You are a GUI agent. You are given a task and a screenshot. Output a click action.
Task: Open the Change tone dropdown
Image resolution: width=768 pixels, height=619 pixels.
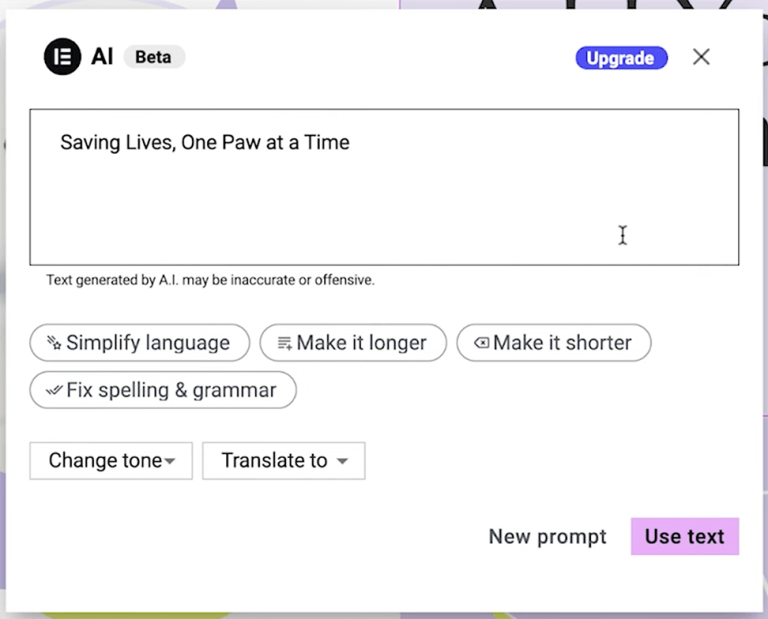[x=111, y=460]
